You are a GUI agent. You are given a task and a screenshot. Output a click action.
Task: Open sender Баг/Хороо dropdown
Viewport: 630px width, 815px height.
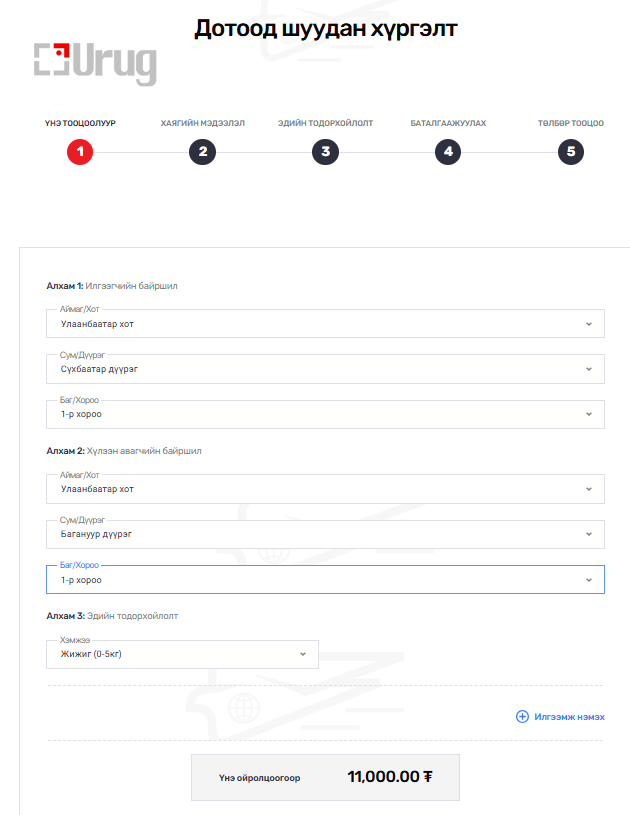tap(325, 415)
